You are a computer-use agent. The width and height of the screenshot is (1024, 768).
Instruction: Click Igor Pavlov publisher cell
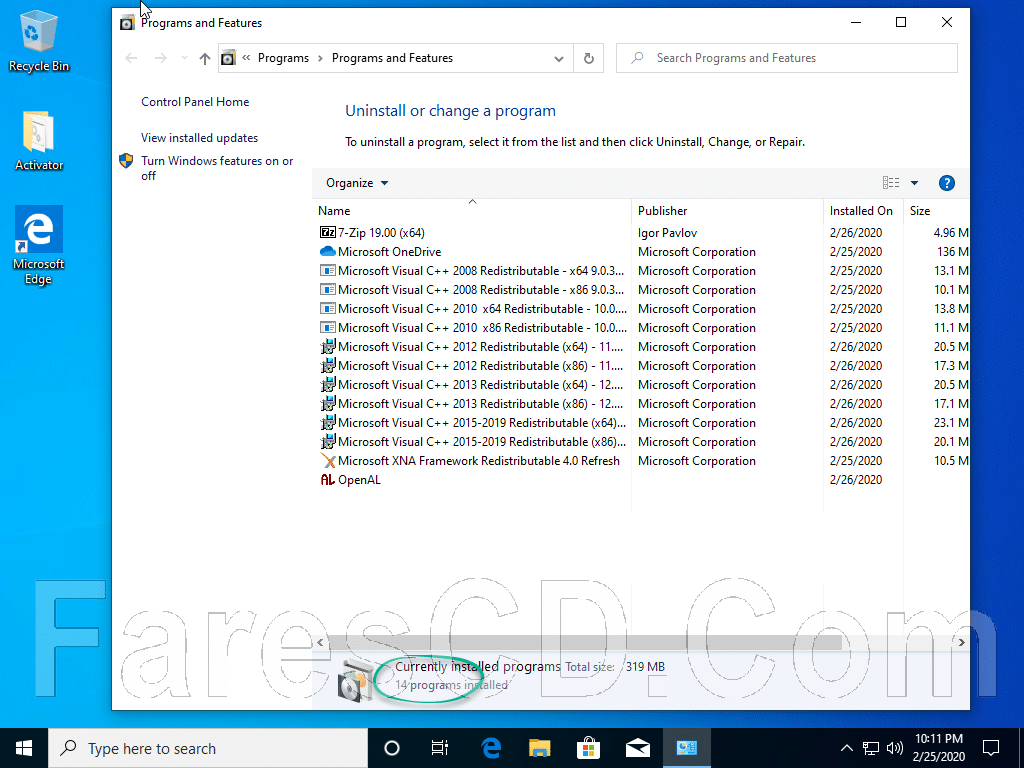(667, 233)
